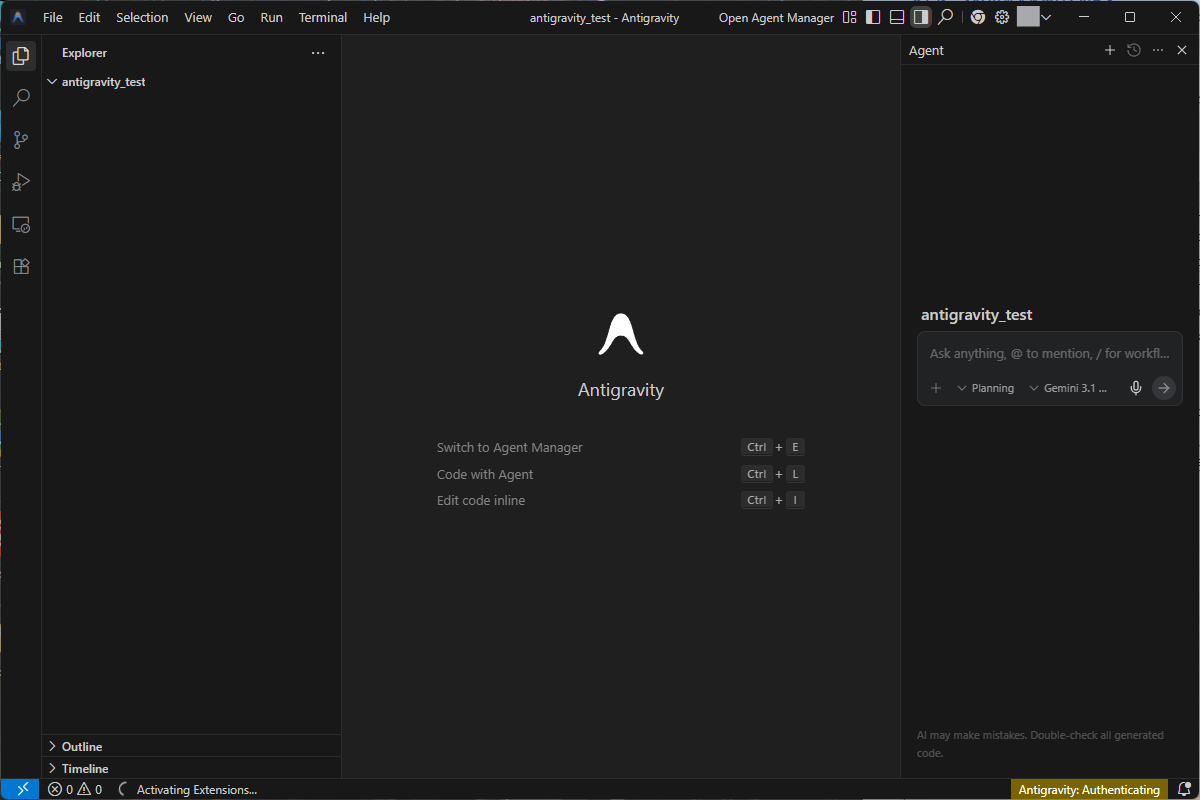The image size is (1200, 800).
Task: Open Explorer more actions ellipsis
Action: (x=318, y=53)
